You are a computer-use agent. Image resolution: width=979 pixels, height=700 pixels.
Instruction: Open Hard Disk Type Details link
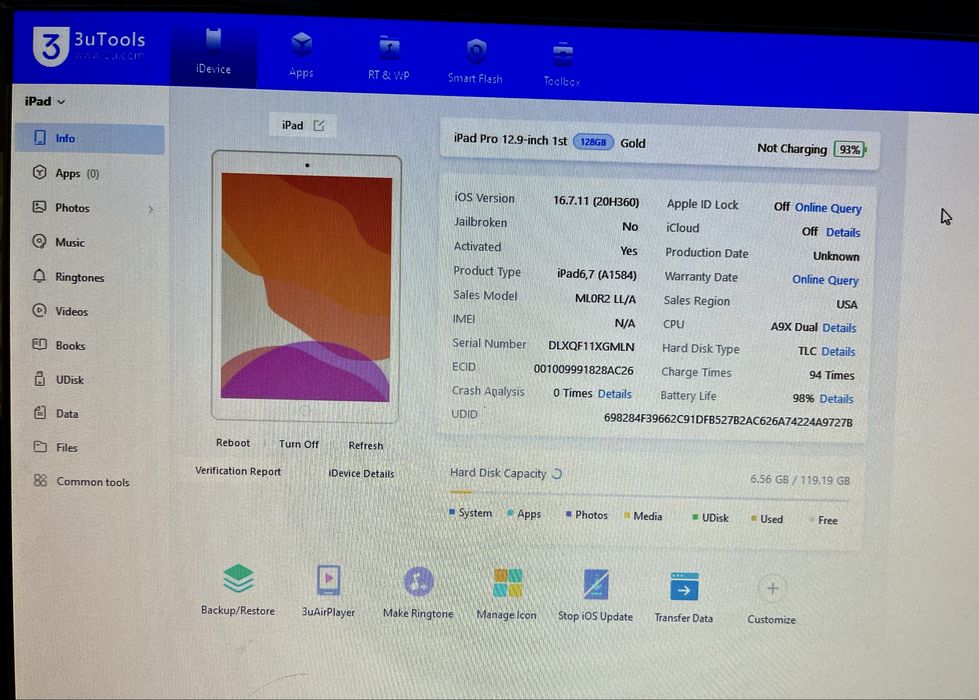click(838, 352)
